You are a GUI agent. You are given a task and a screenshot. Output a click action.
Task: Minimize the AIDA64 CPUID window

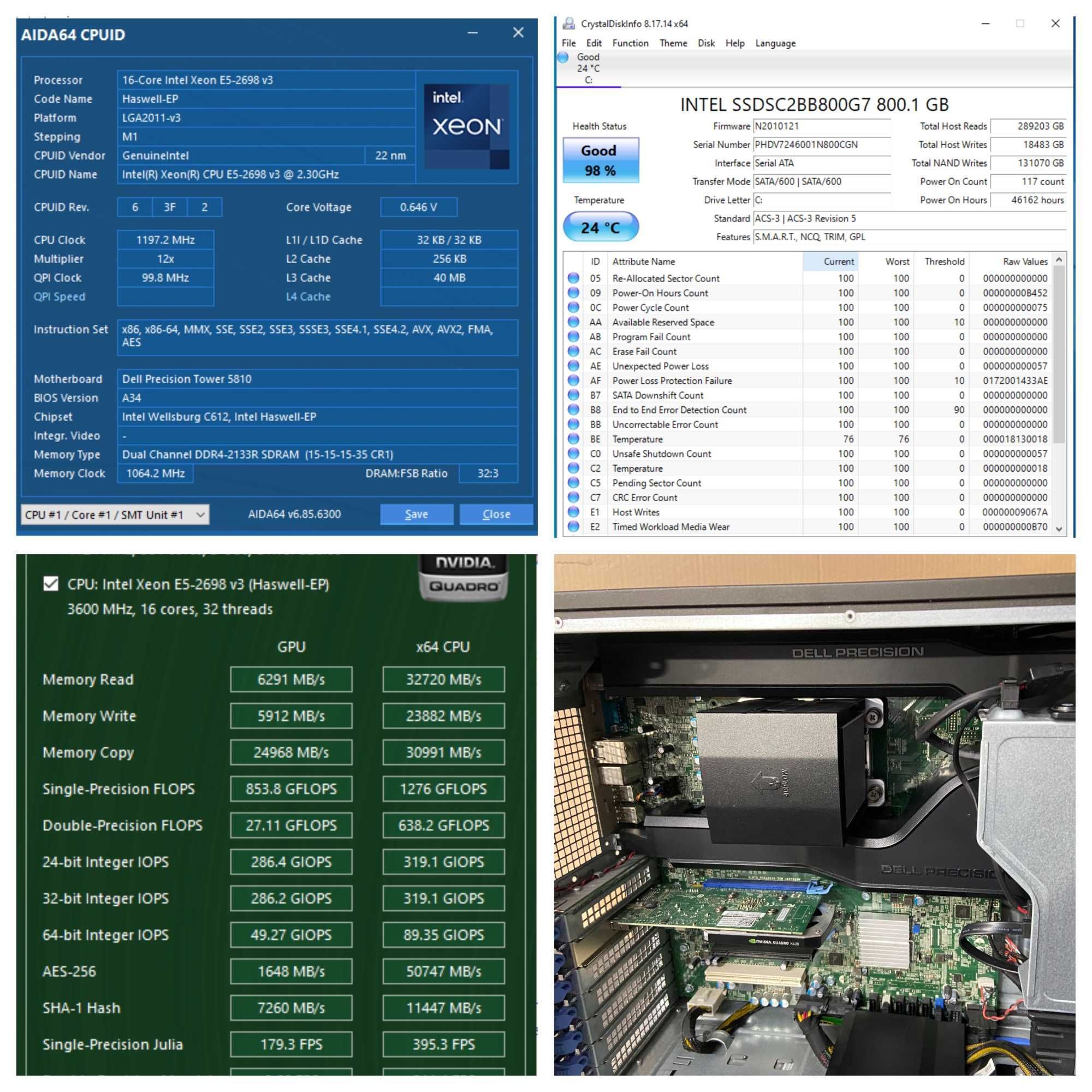472,33
